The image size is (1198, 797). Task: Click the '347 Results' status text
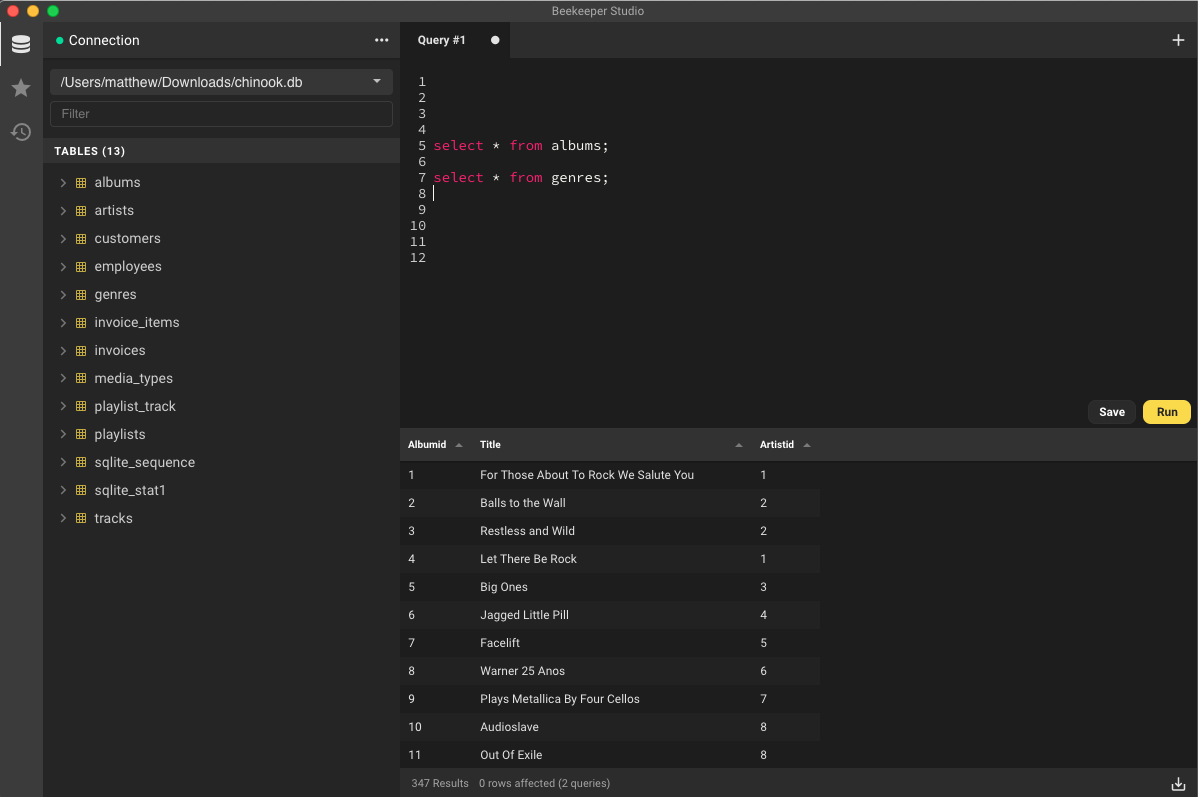click(439, 783)
